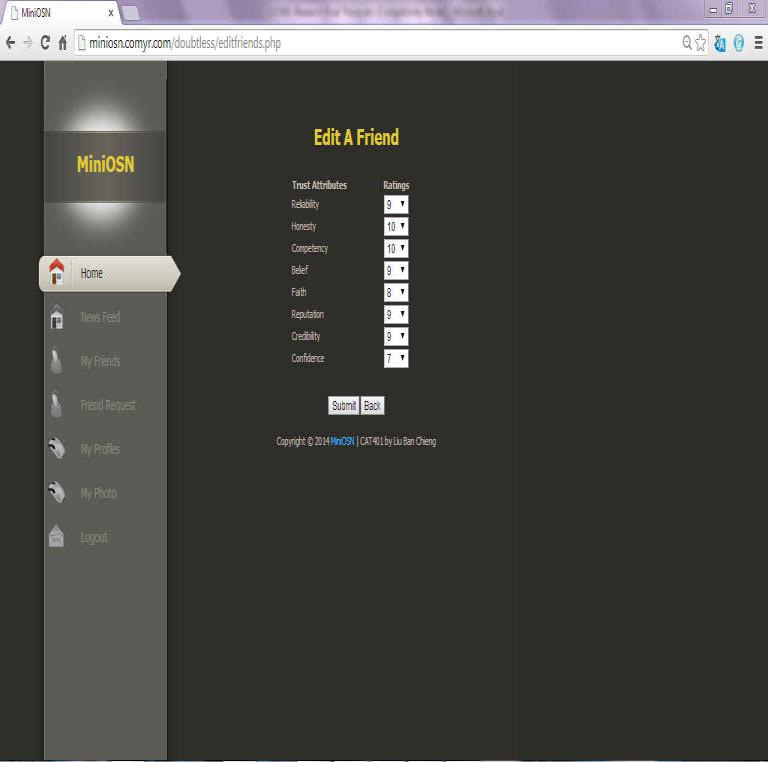This screenshot has width=768, height=762.
Task: Go back using the Back button
Action: pyautogui.click(x=372, y=406)
